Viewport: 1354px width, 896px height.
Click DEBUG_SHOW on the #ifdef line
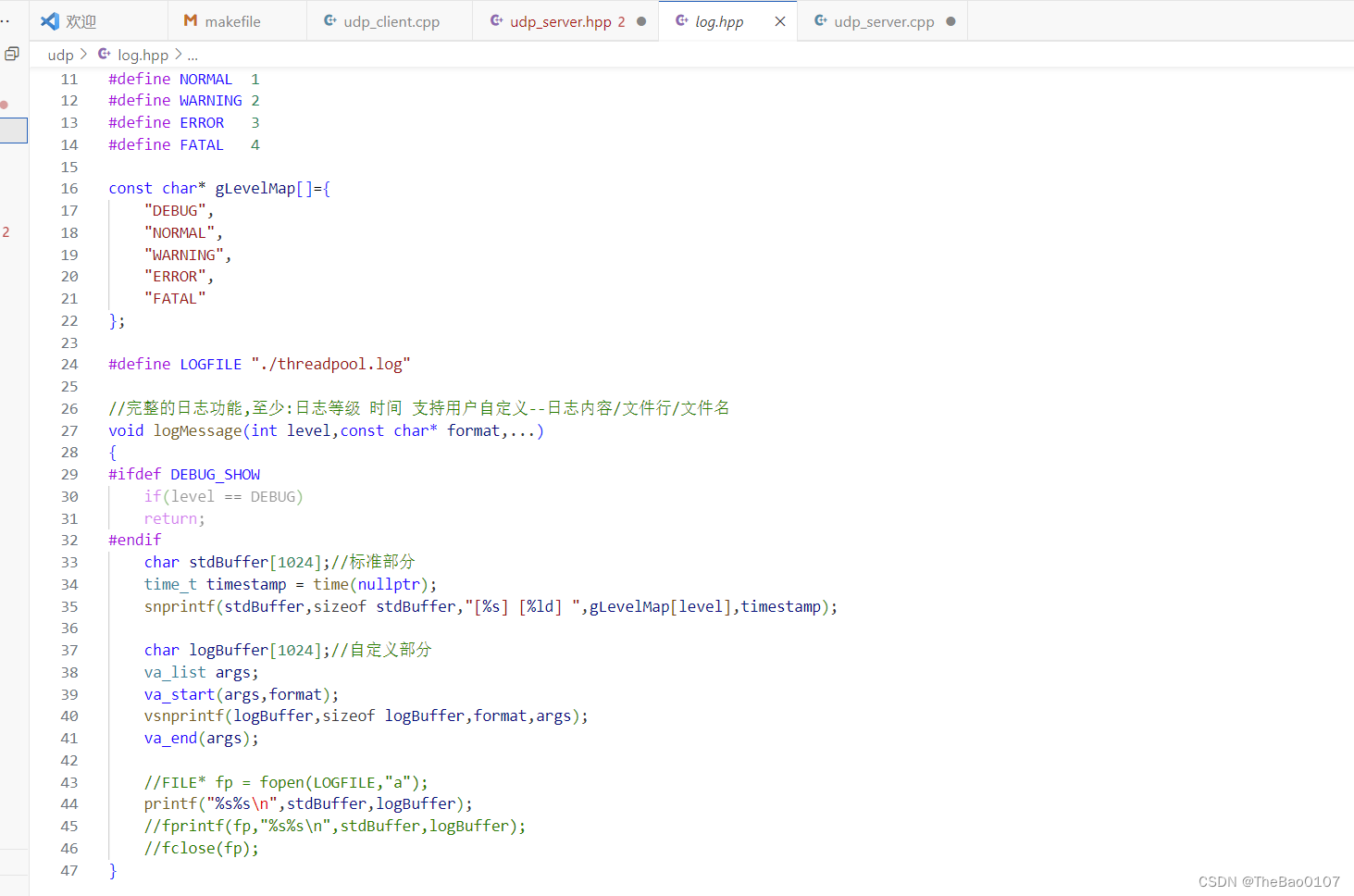tap(215, 475)
